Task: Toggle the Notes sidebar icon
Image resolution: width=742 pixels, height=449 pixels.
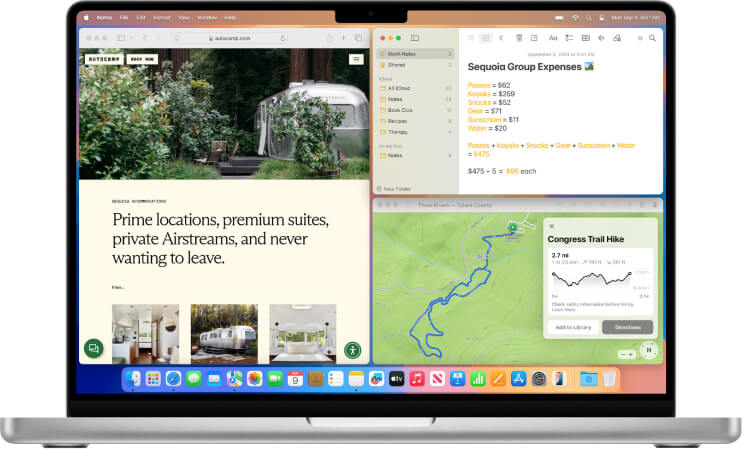Action: point(415,38)
